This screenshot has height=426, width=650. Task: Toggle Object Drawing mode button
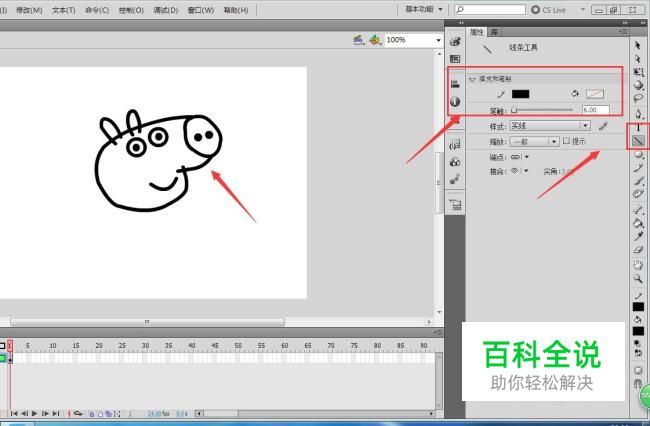(638, 370)
